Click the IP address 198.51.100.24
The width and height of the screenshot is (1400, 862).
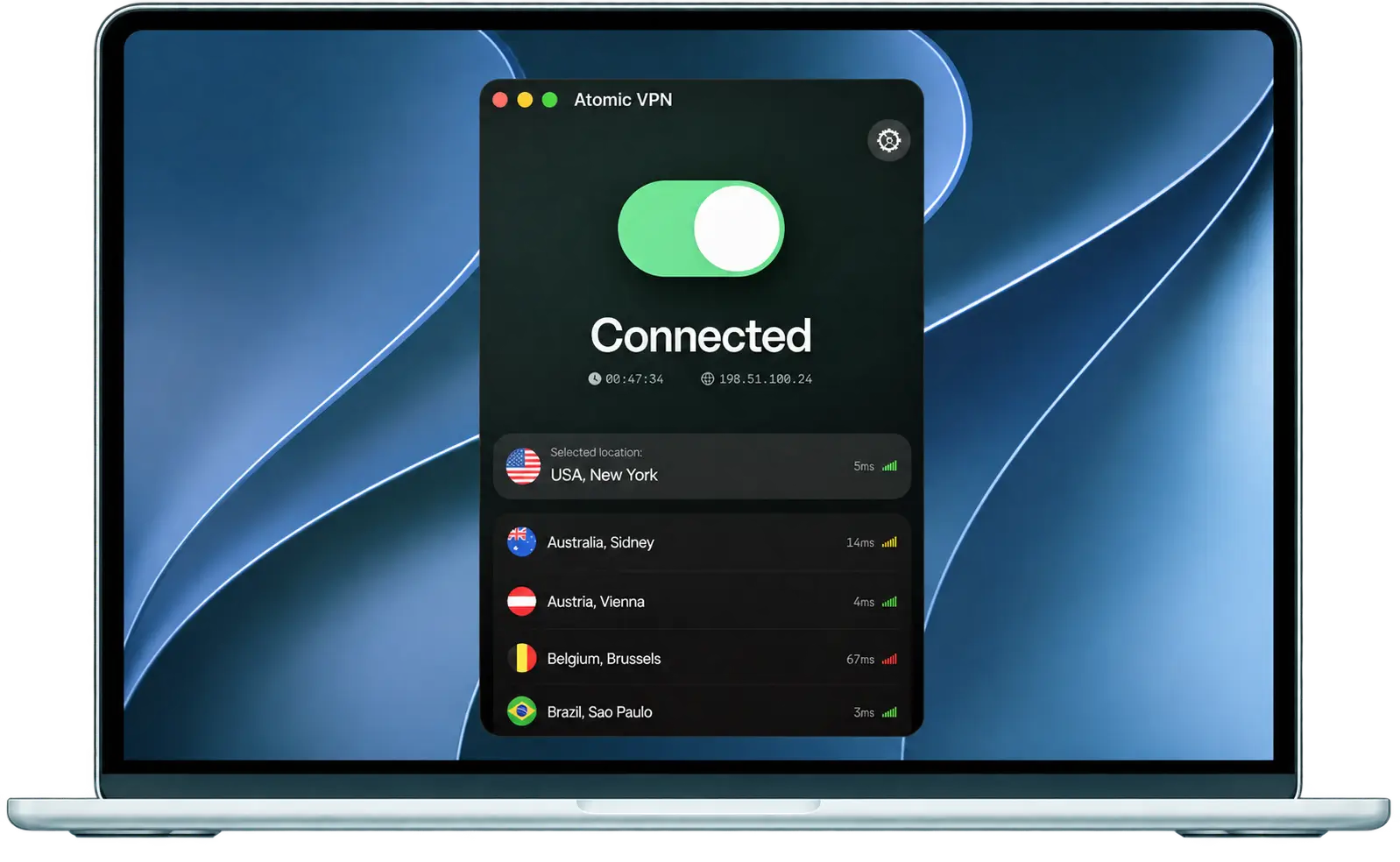766,379
